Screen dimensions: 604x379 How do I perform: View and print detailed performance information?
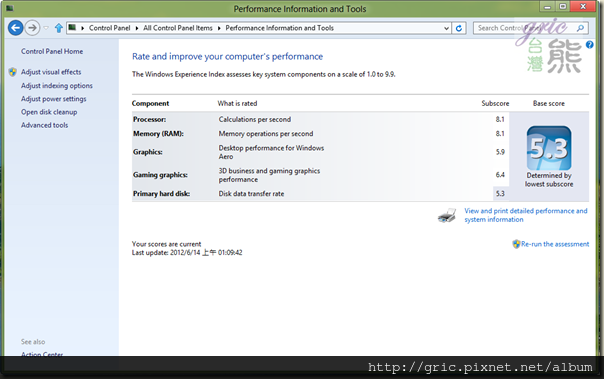pos(525,215)
